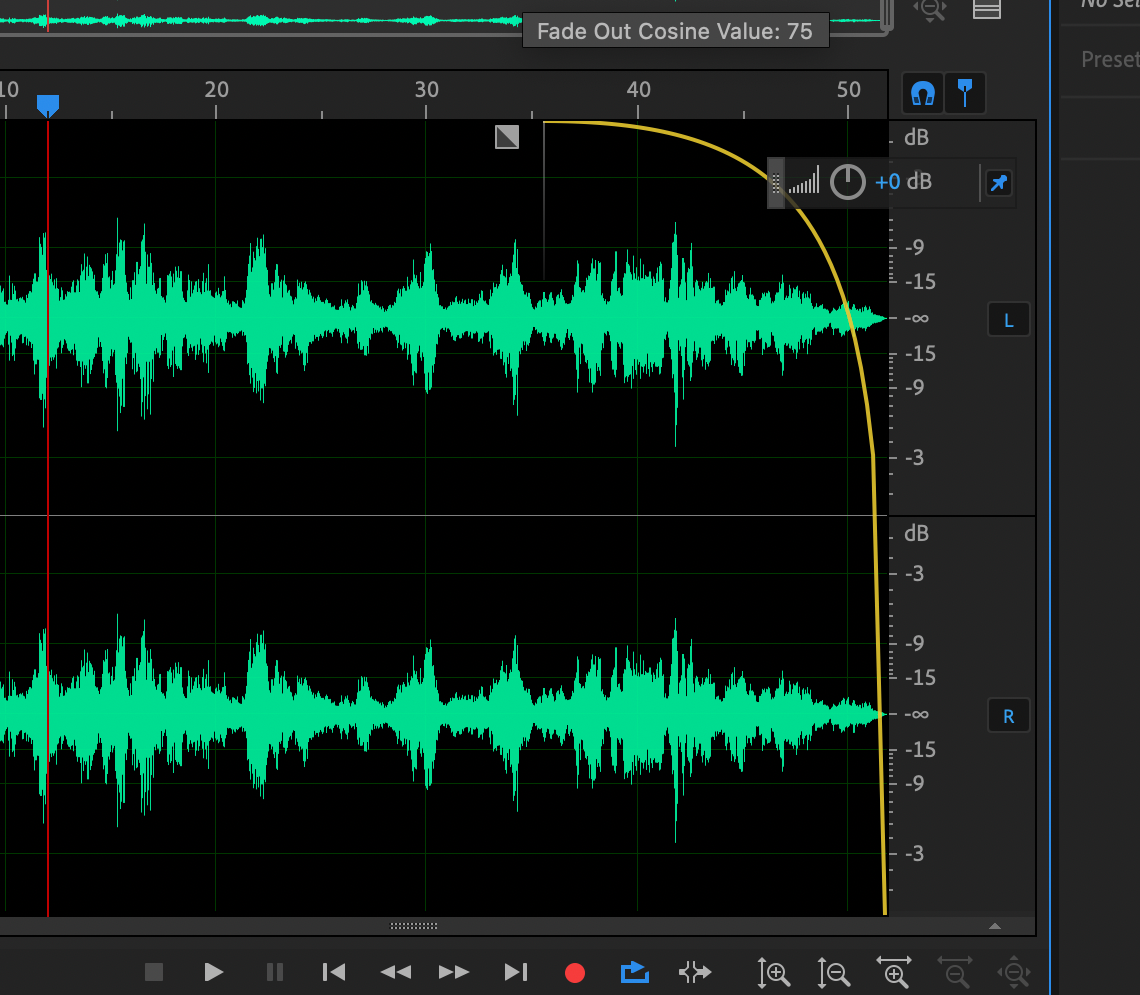Click the Fade Out handle square
Image resolution: width=1140 pixels, height=995 pixels.
[507, 137]
